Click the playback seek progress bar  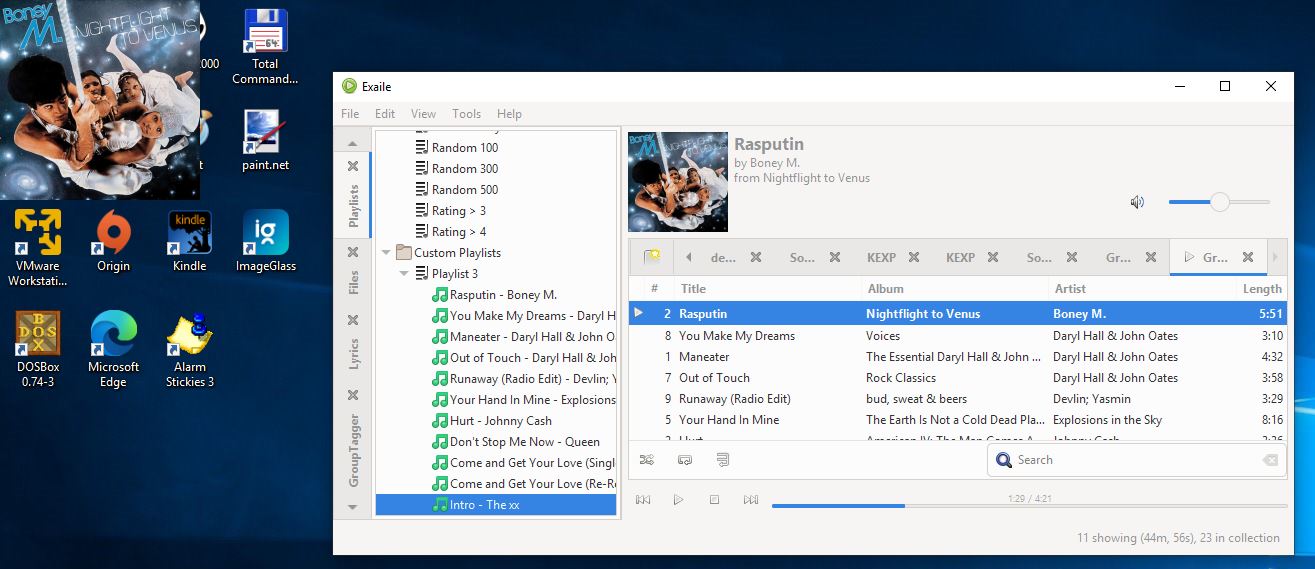coord(1029,506)
